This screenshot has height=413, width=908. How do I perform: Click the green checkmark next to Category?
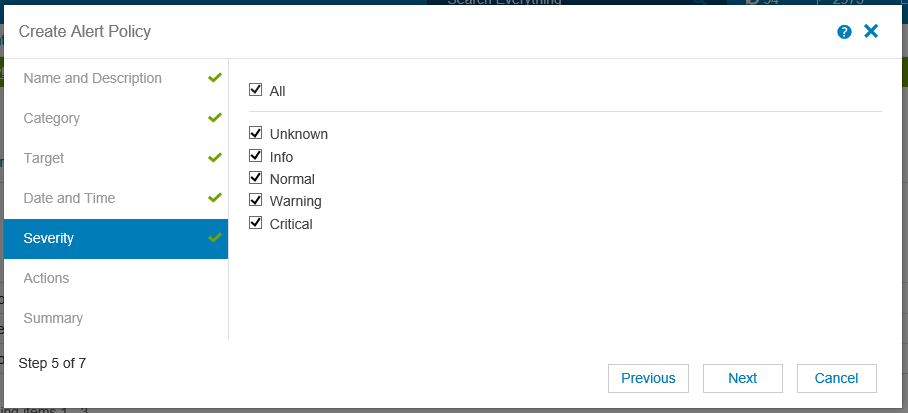(x=215, y=118)
